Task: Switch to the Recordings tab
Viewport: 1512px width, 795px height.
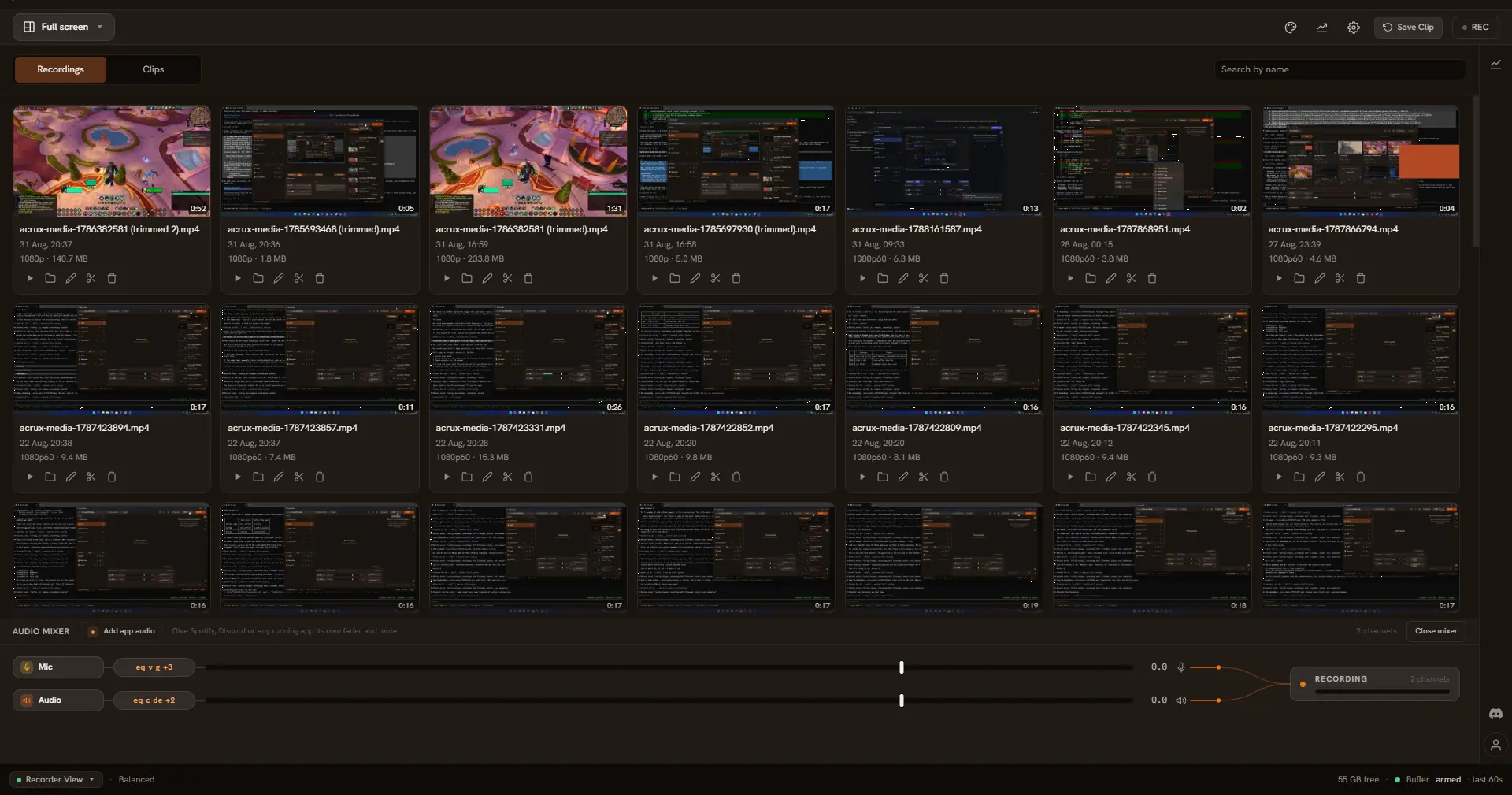Action: point(61,69)
